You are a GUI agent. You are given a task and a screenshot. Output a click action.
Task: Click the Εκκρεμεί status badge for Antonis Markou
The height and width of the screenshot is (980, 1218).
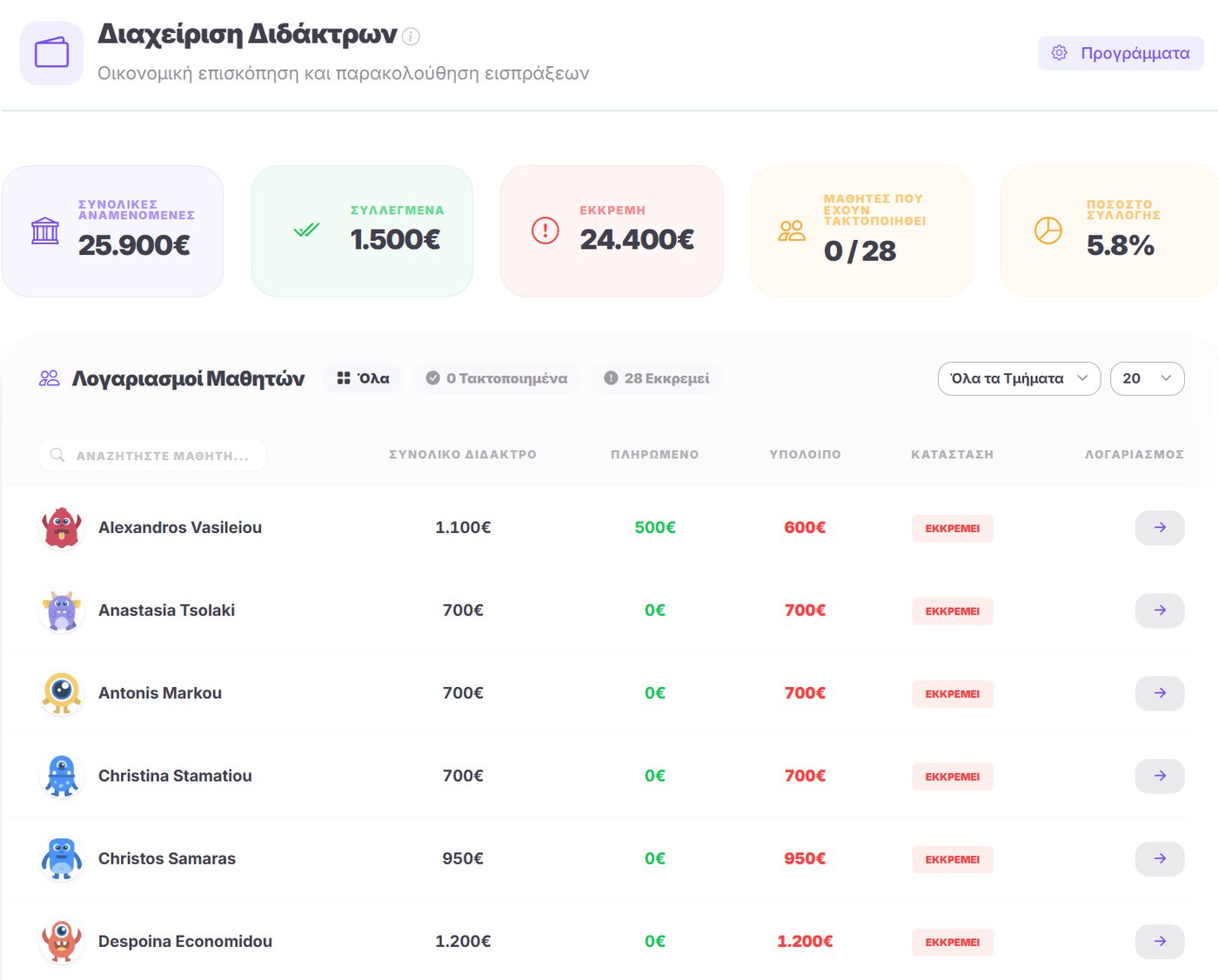pos(953,694)
